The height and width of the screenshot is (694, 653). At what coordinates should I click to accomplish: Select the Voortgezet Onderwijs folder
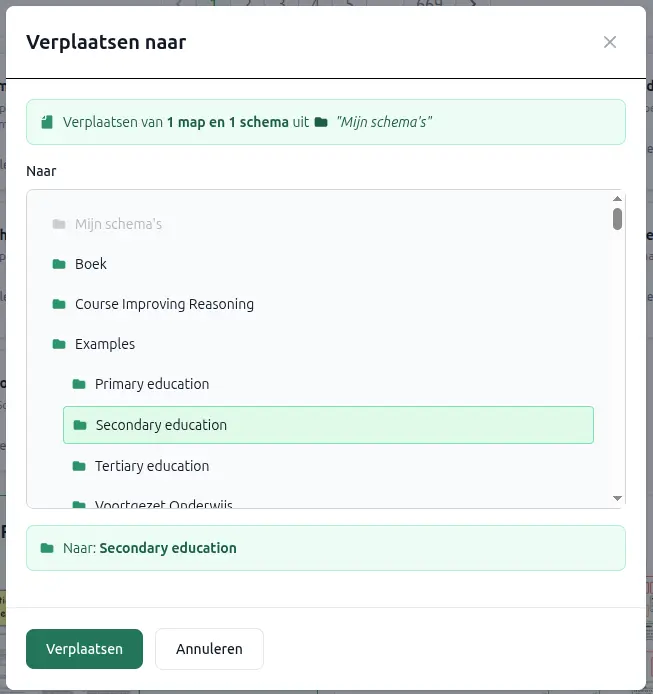click(x=164, y=503)
